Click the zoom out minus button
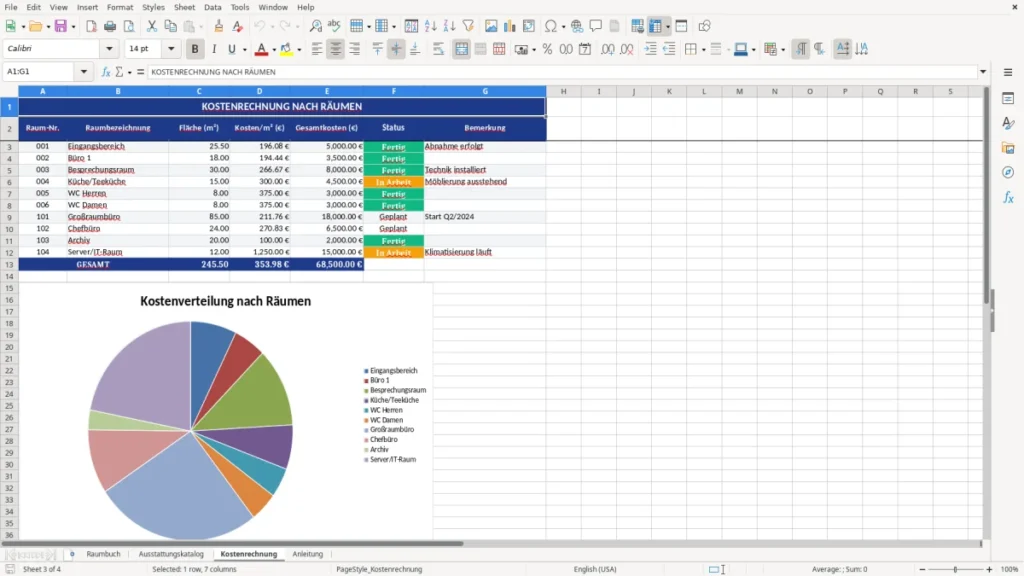 922,569
